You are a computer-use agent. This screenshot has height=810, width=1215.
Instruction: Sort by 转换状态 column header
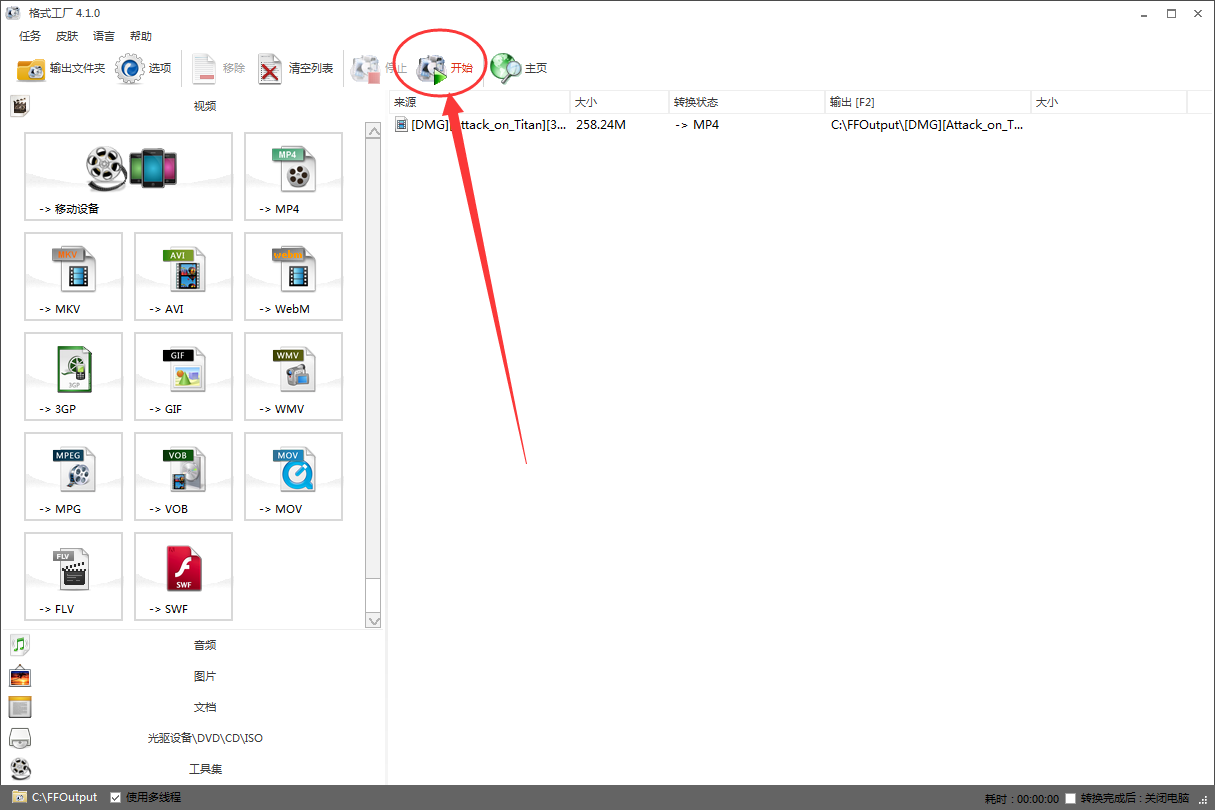[747, 102]
